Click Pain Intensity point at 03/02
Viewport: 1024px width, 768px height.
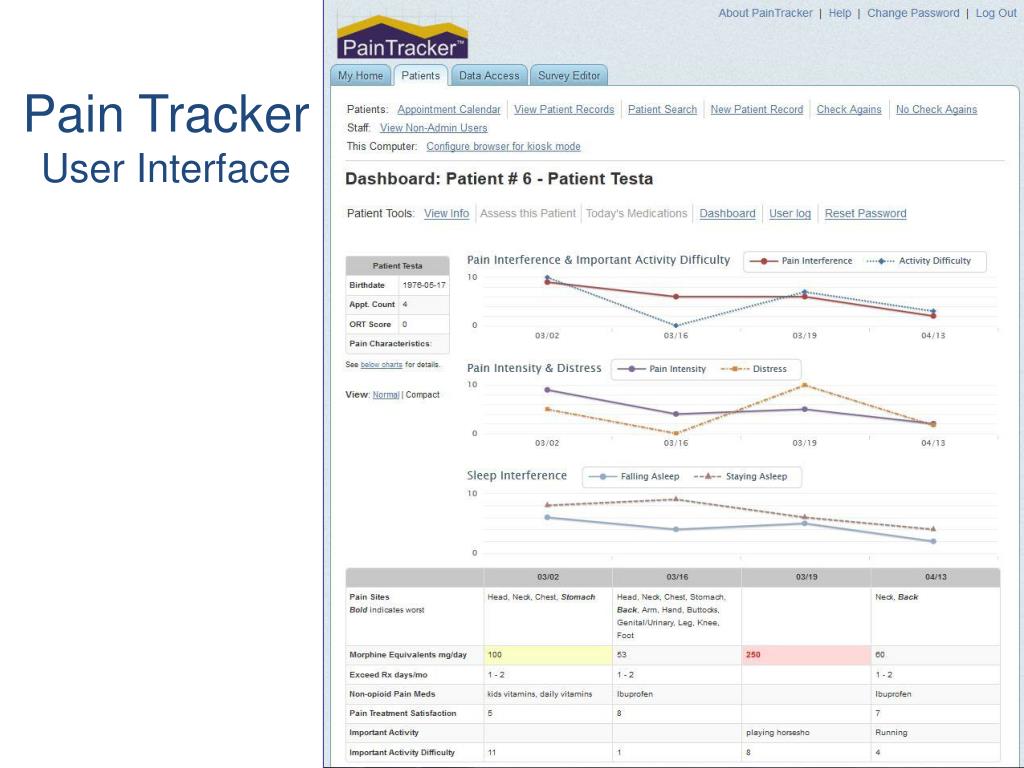pyautogui.click(x=547, y=390)
